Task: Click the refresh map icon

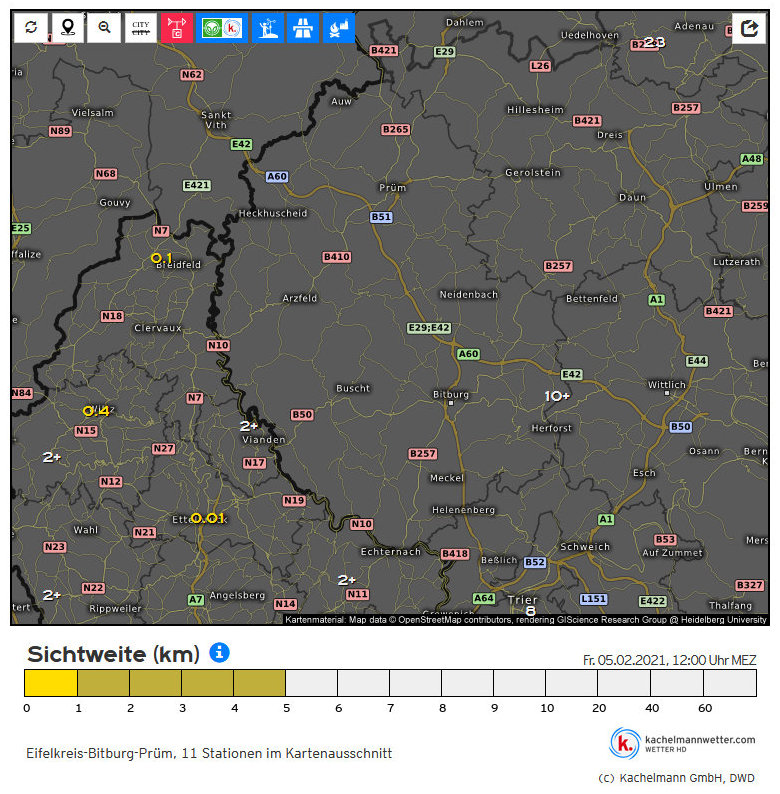Action: 31,28
